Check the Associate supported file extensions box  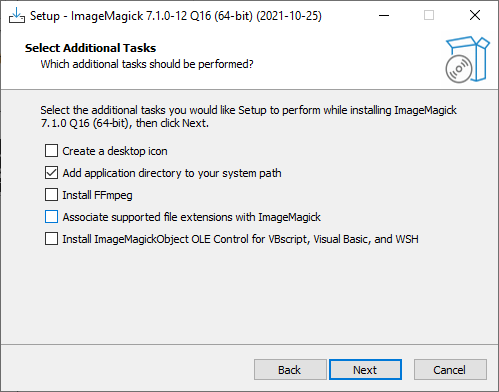tap(51, 217)
